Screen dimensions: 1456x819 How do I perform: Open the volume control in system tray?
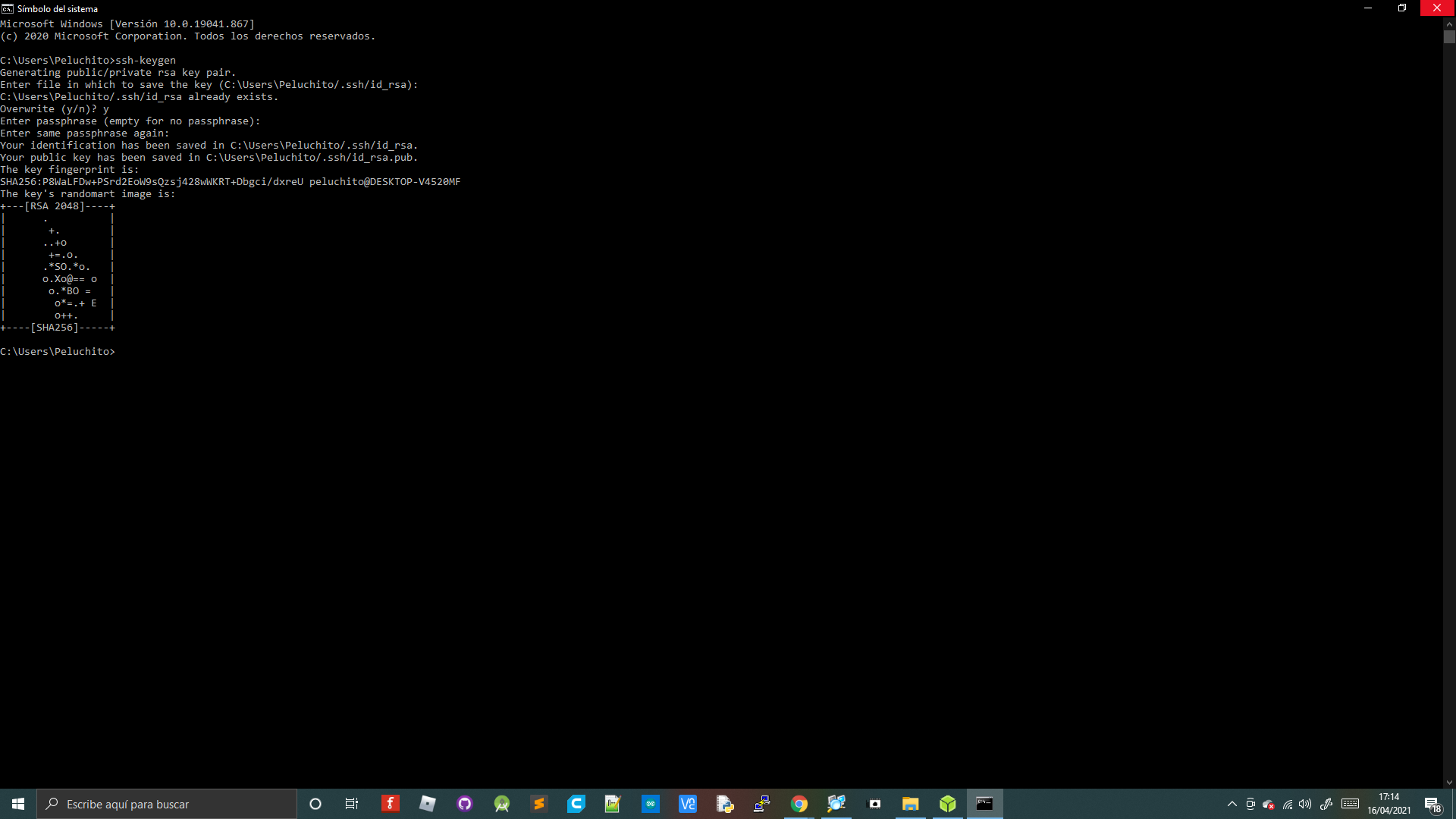(x=1305, y=804)
